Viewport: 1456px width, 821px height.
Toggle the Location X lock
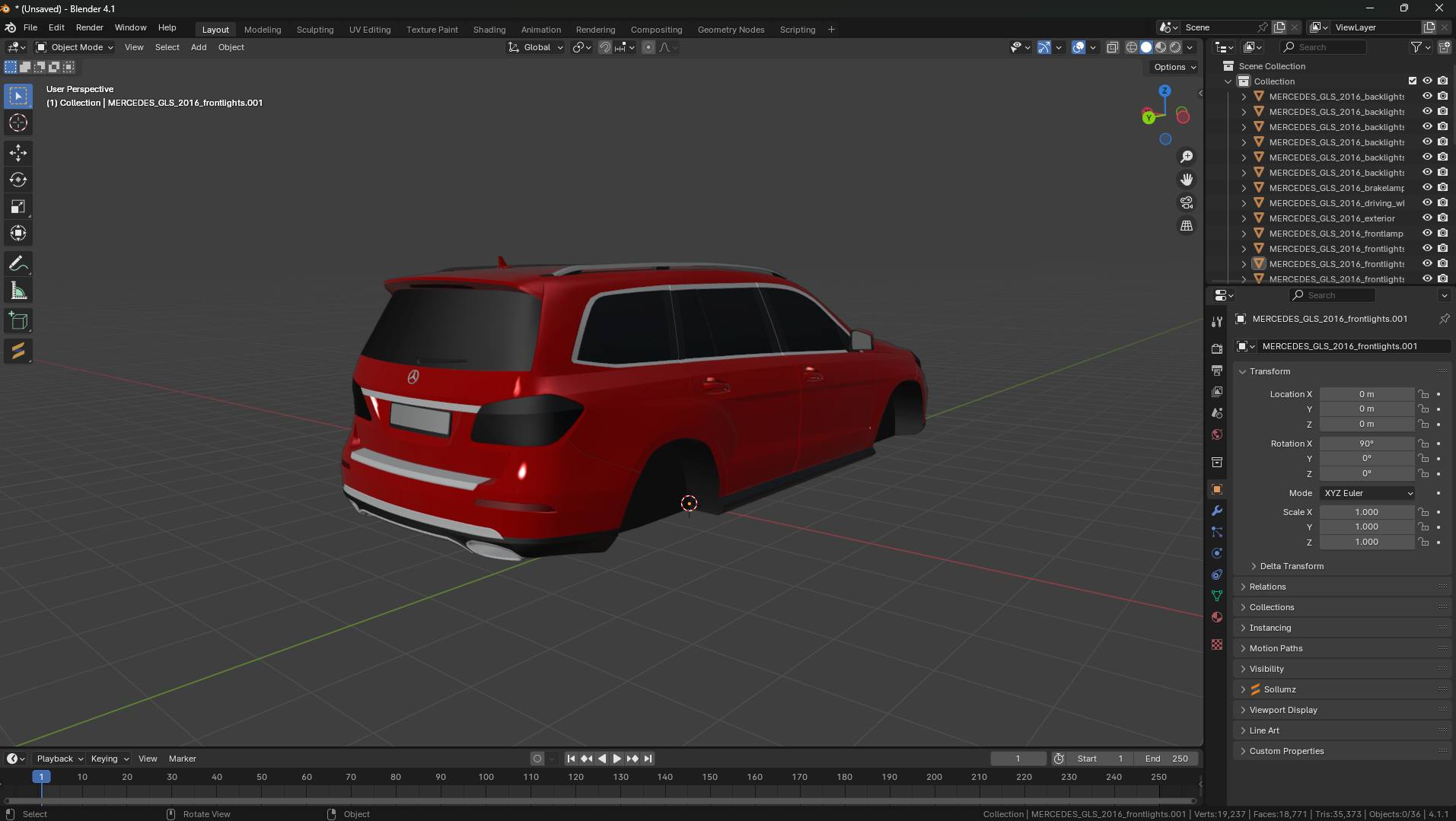pyautogui.click(x=1423, y=394)
